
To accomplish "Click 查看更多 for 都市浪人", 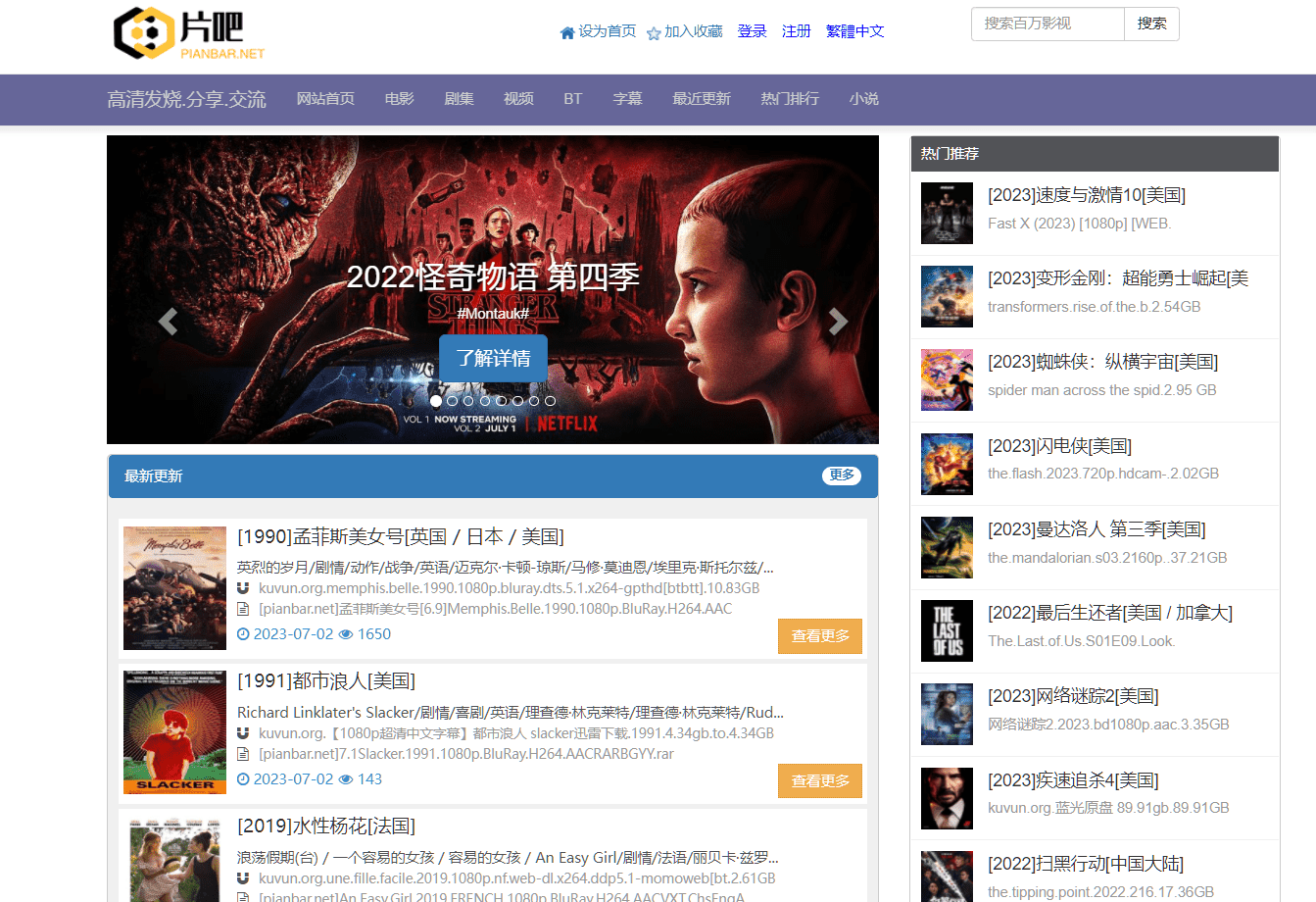I will click(x=820, y=781).
